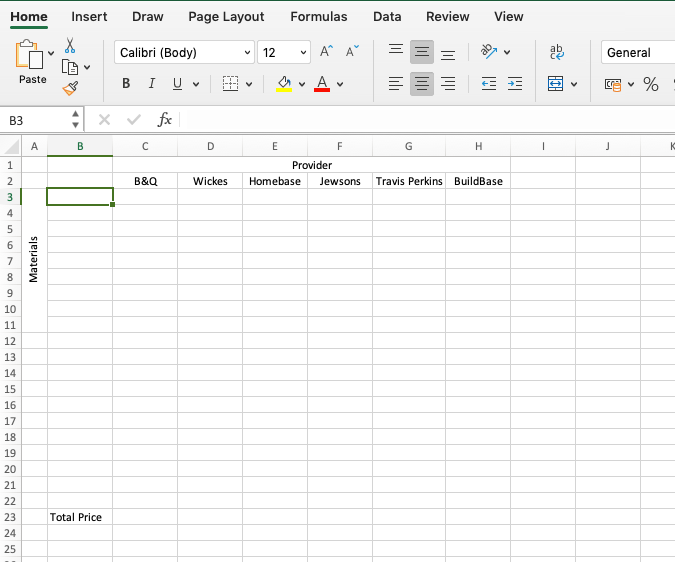Click the Copy icon
The height and width of the screenshot is (562, 675).
pyautogui.click(x=70, y=67)
